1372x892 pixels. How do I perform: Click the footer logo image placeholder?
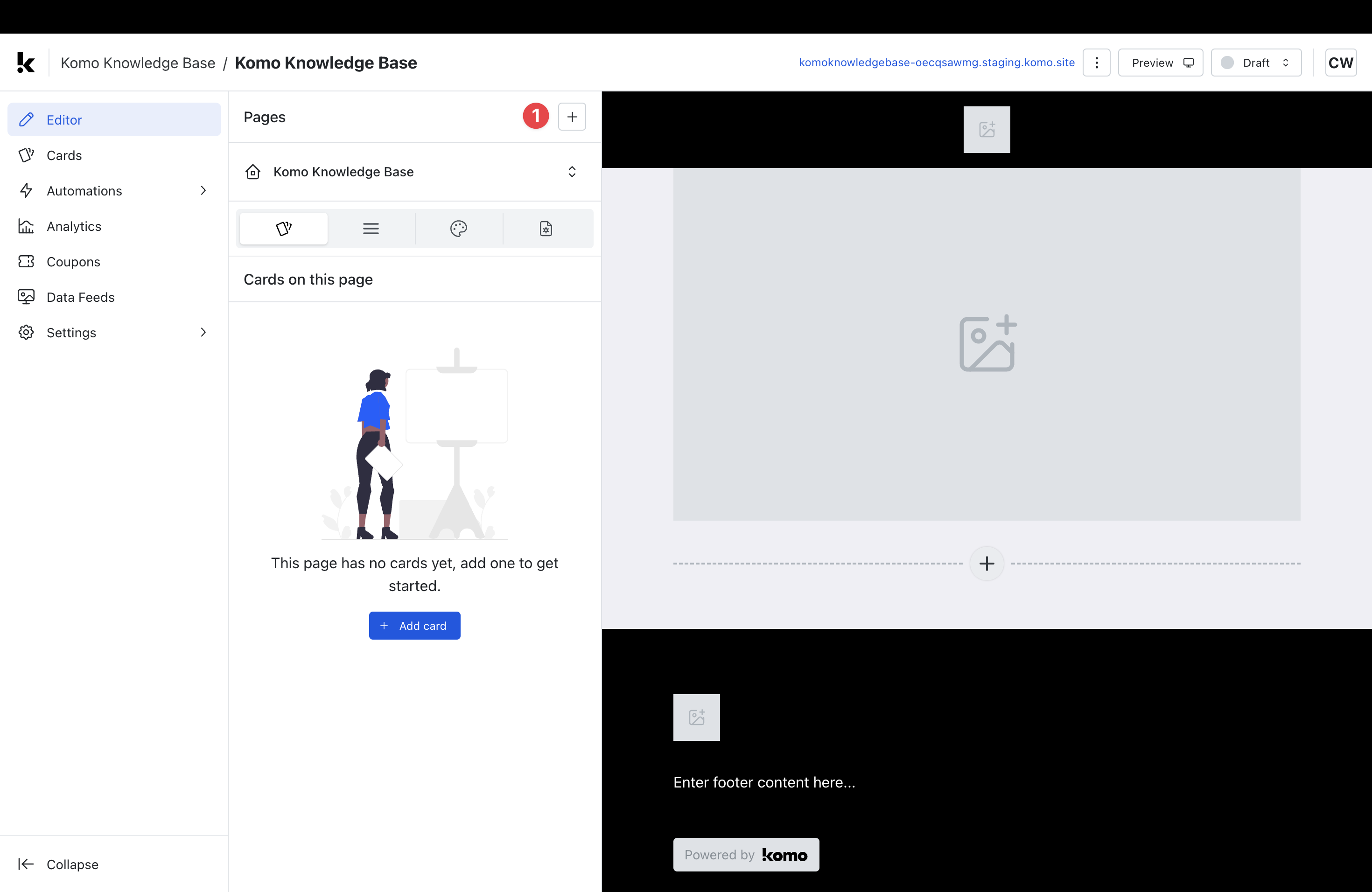point(696,718)
